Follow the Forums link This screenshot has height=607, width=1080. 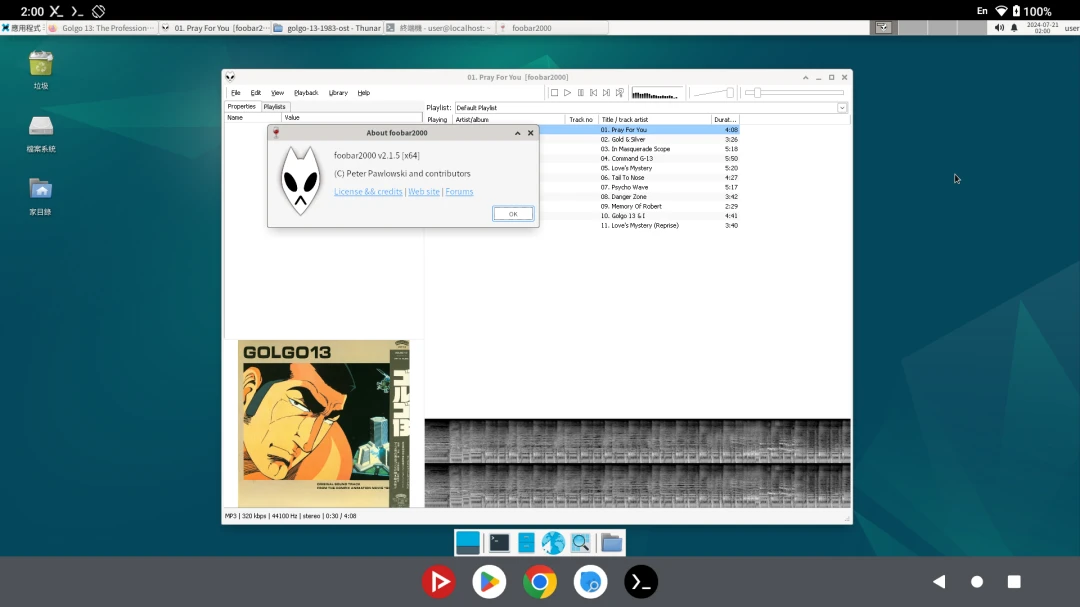click(x=459, y=192)
